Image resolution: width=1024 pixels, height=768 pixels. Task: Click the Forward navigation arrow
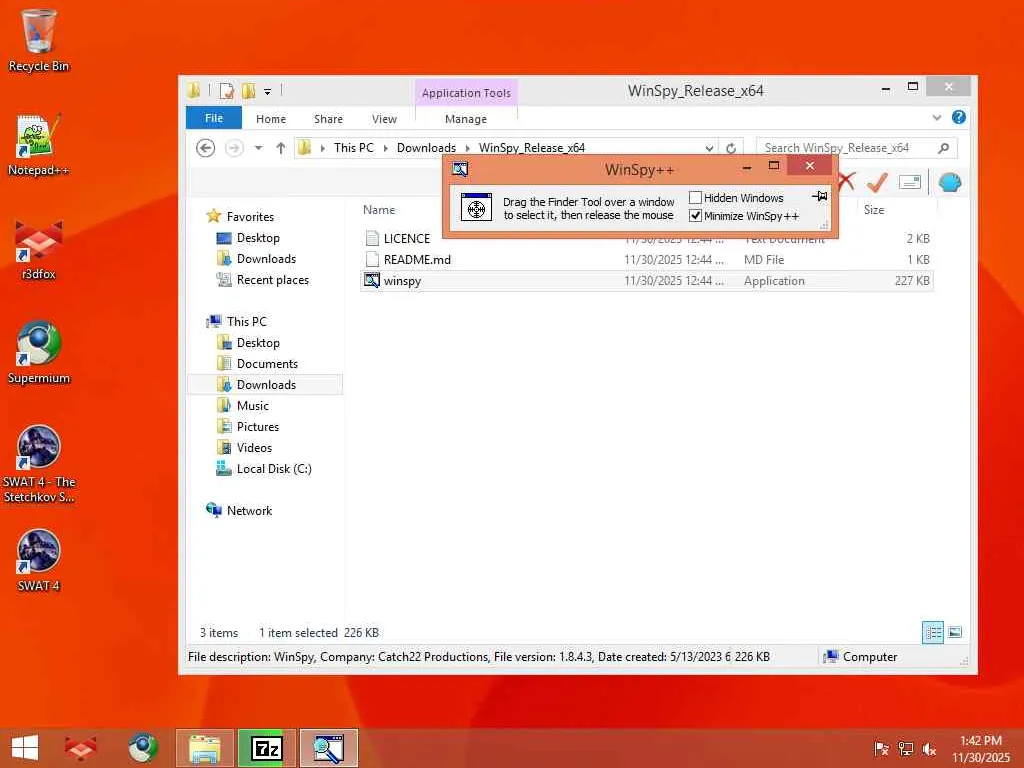coord(234,148)
